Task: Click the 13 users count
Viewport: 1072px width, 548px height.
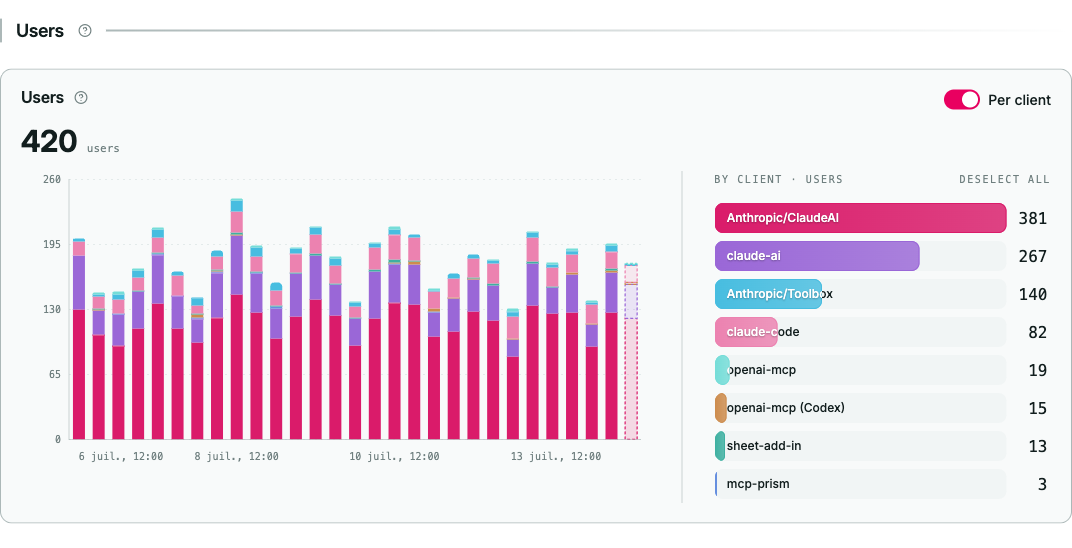Action: (x=1037, y=446)
